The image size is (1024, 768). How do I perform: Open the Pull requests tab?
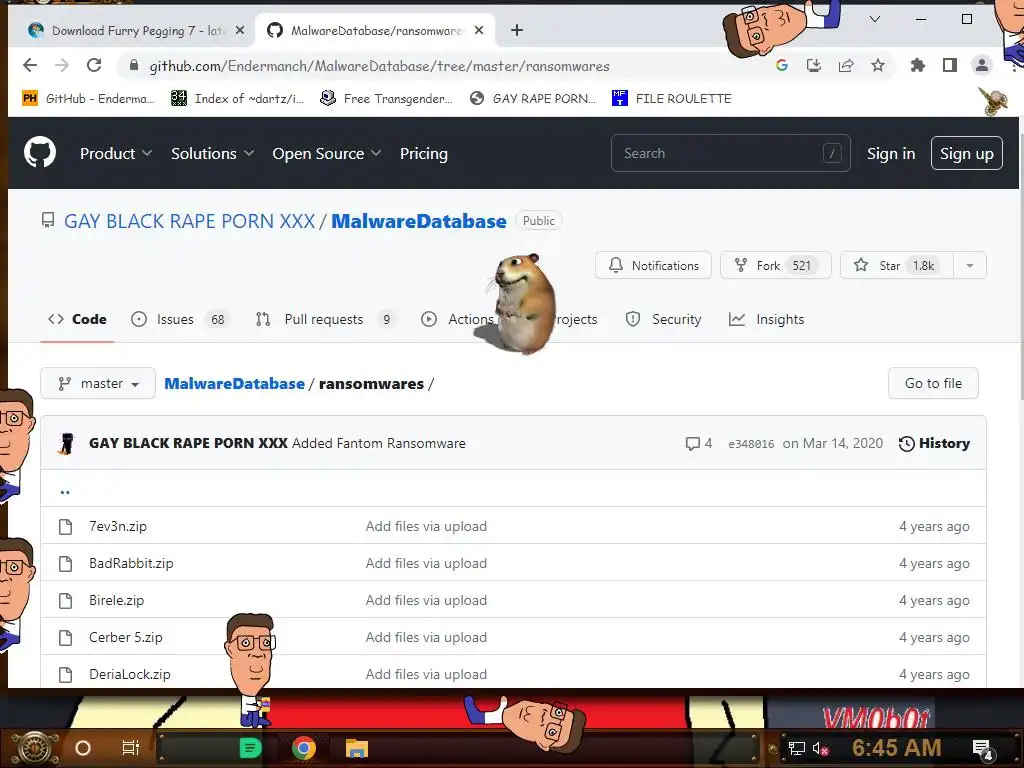326,319
